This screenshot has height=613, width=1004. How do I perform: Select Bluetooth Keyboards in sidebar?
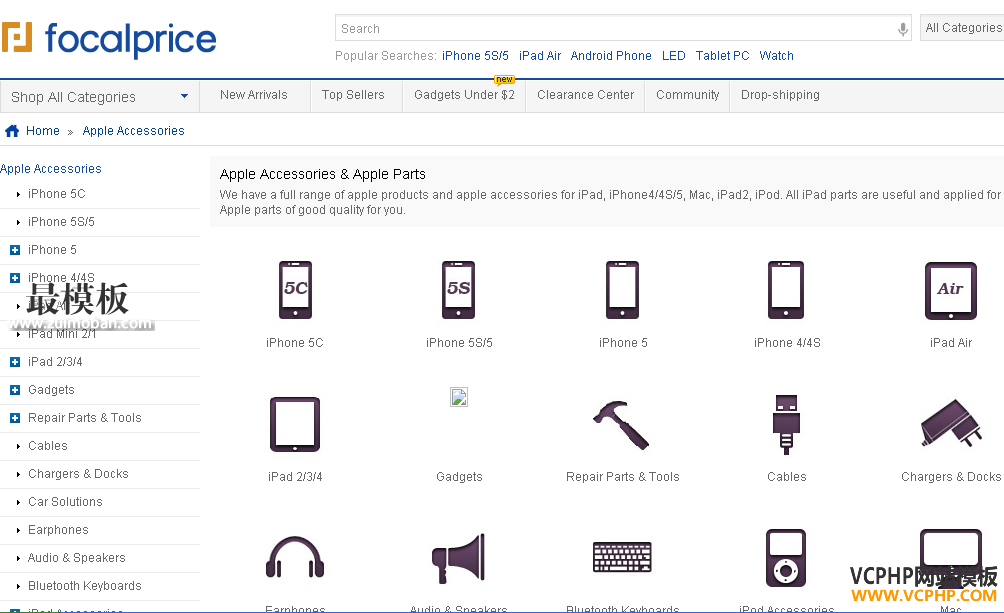coord(85,586)
